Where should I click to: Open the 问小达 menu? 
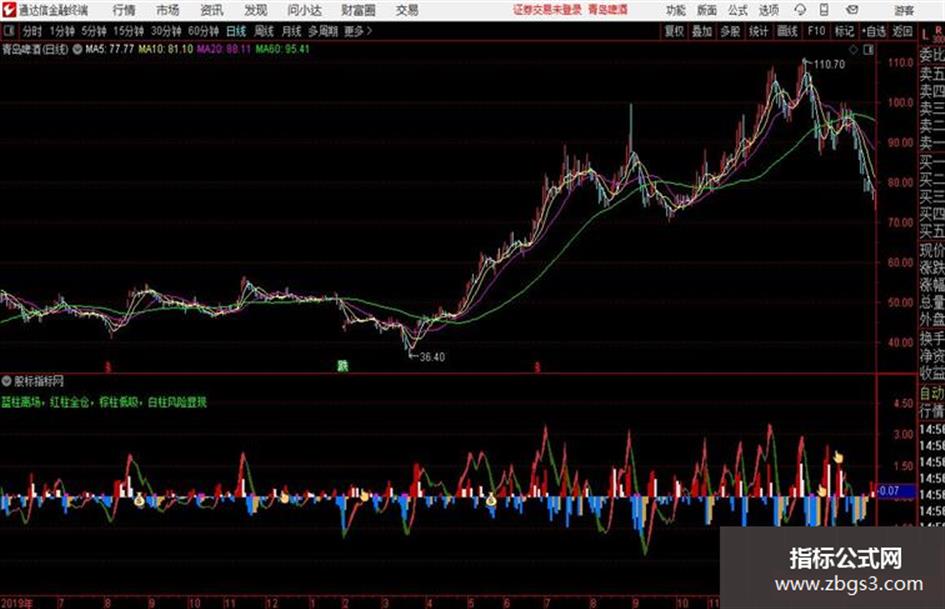click(304, 10)
